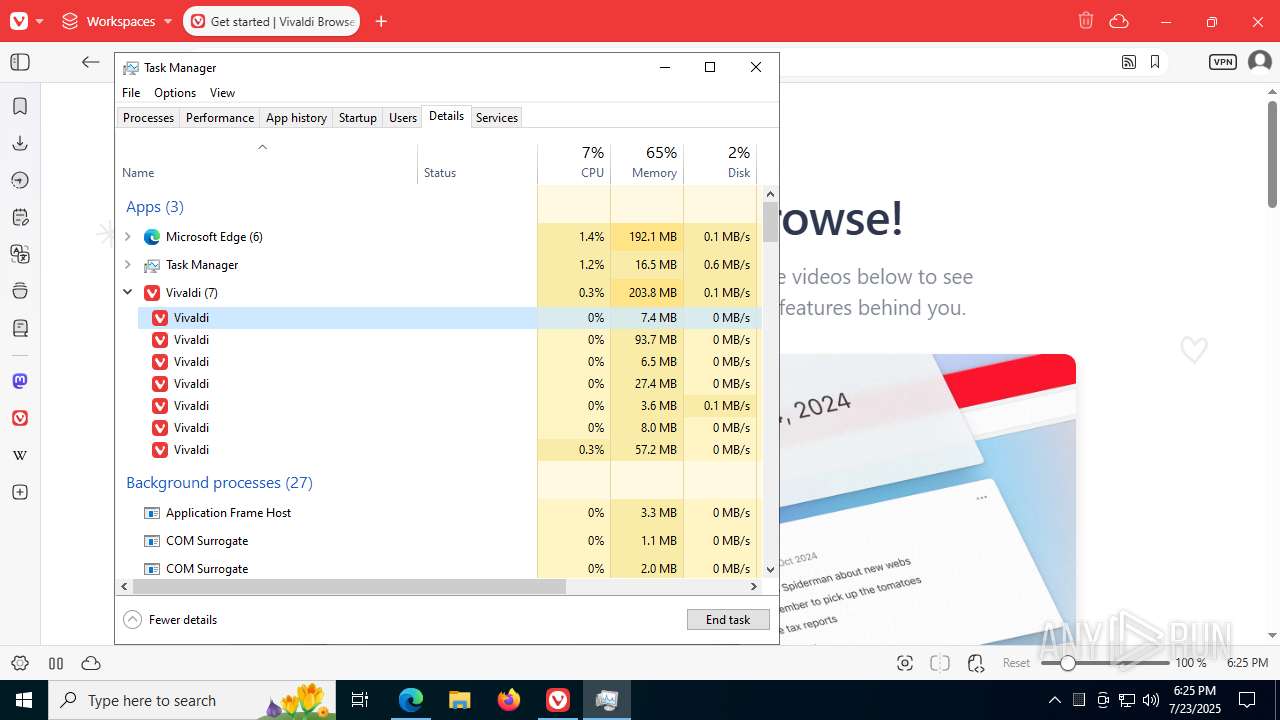The height and width of the screenshot is (720, 1280).
Task: Open the Workspaces dropdown
Action: click(x=117, y=21)
